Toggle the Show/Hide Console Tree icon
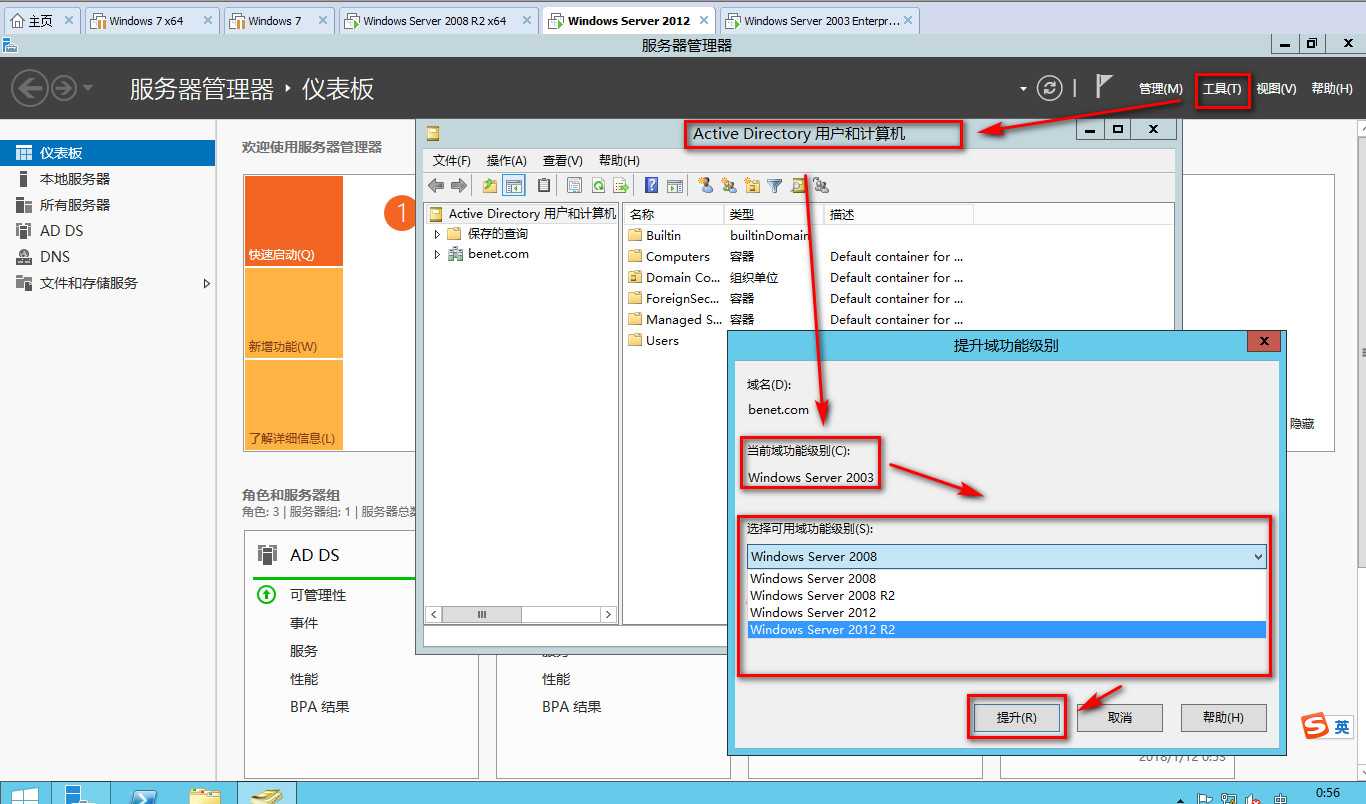The image size is (1366, 804). pyautogui.click(x=514, y=185)
